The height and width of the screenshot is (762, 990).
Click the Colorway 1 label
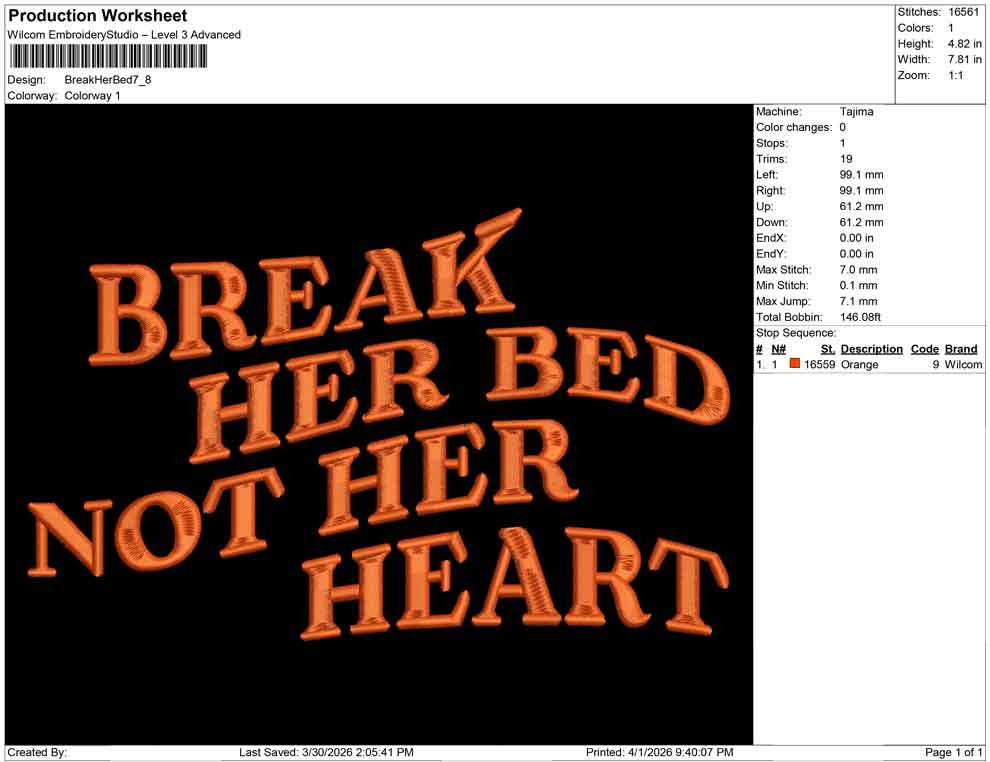[x=92, y=96]
